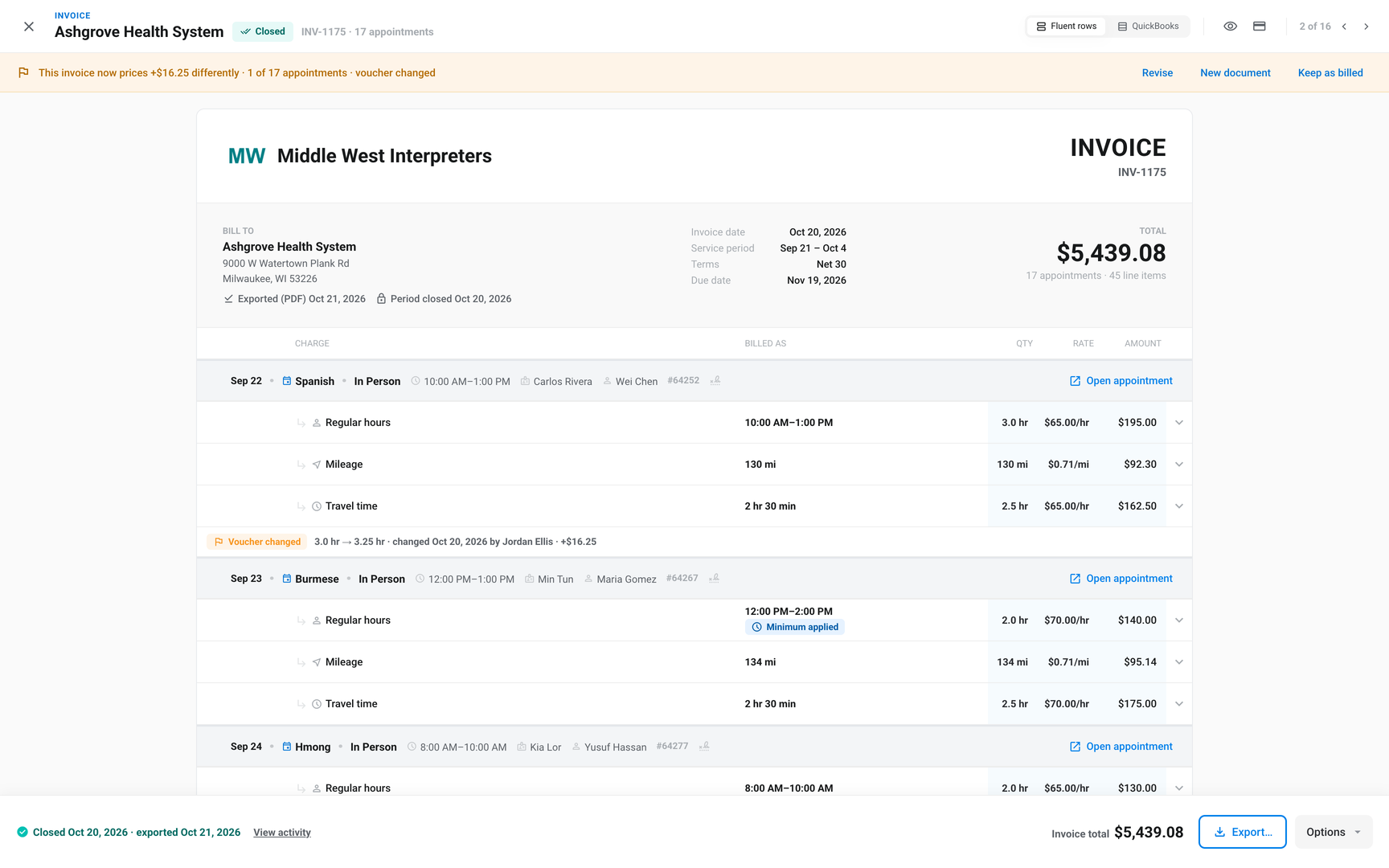Image resolution: width=1389 pixels, height=868 pixels.
Task: Click calendar icon beside Burmese
Action: (x=287, y=579)
